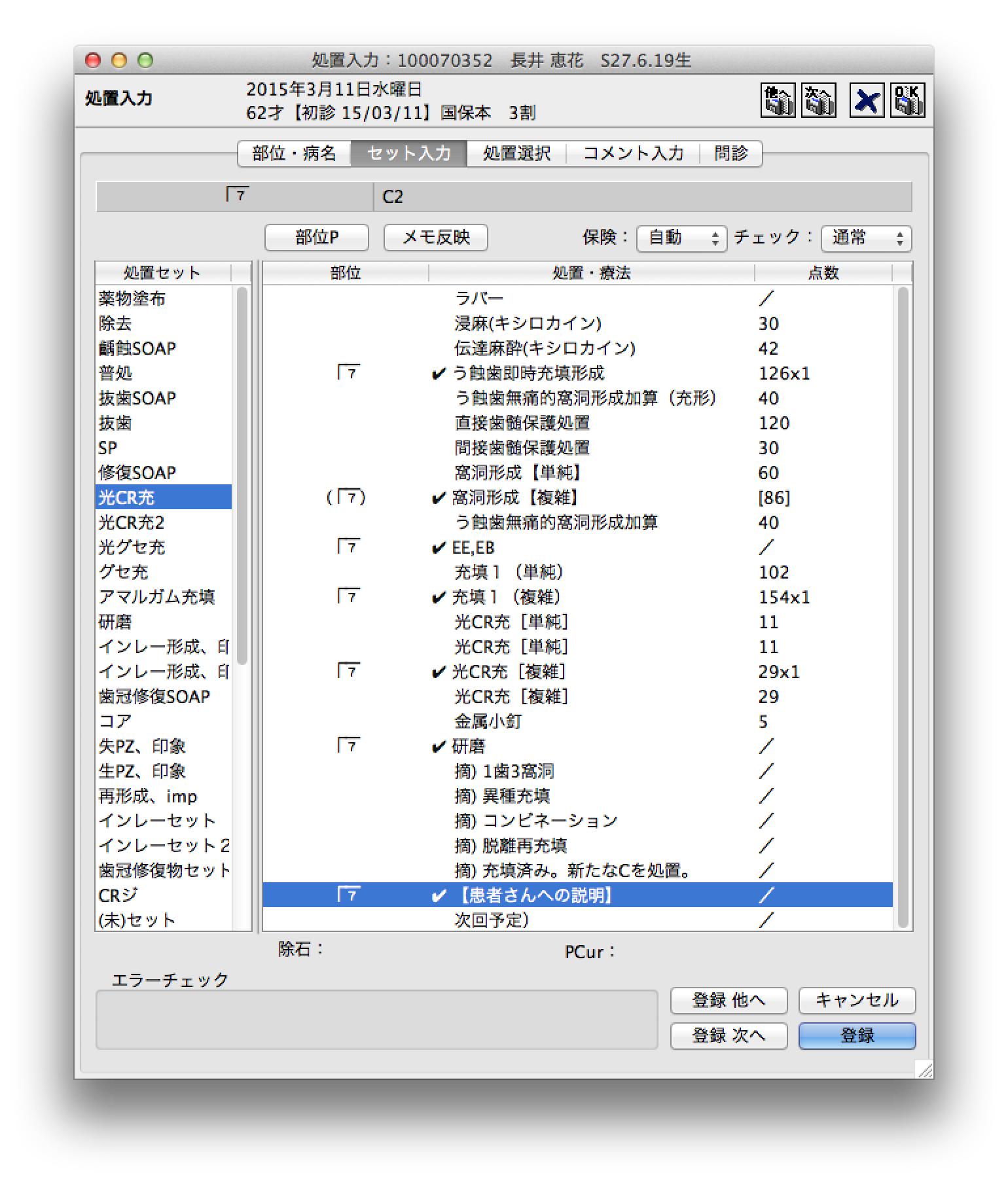Select CRジ in the set list
1008x1182 pixels.
point(164,896)
